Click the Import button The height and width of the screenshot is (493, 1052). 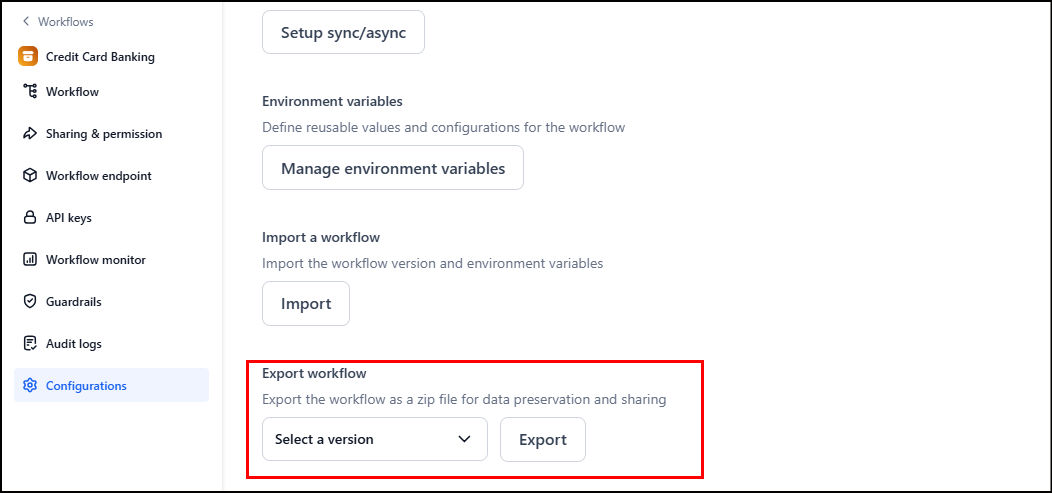pyautogui.click(x=306, y=304)
